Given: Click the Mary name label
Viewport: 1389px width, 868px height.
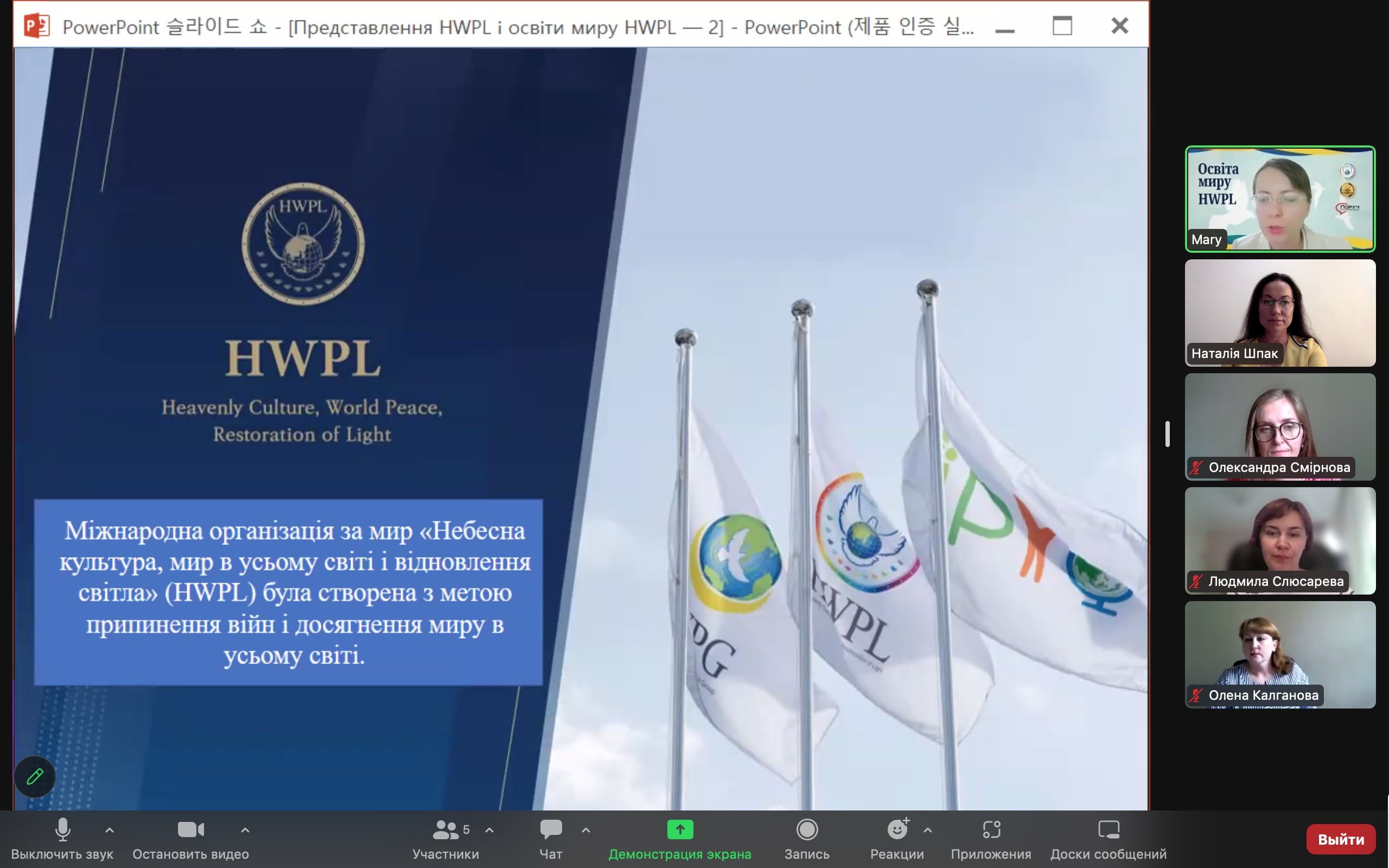Looking at the screenshot, I should 1206,239.
